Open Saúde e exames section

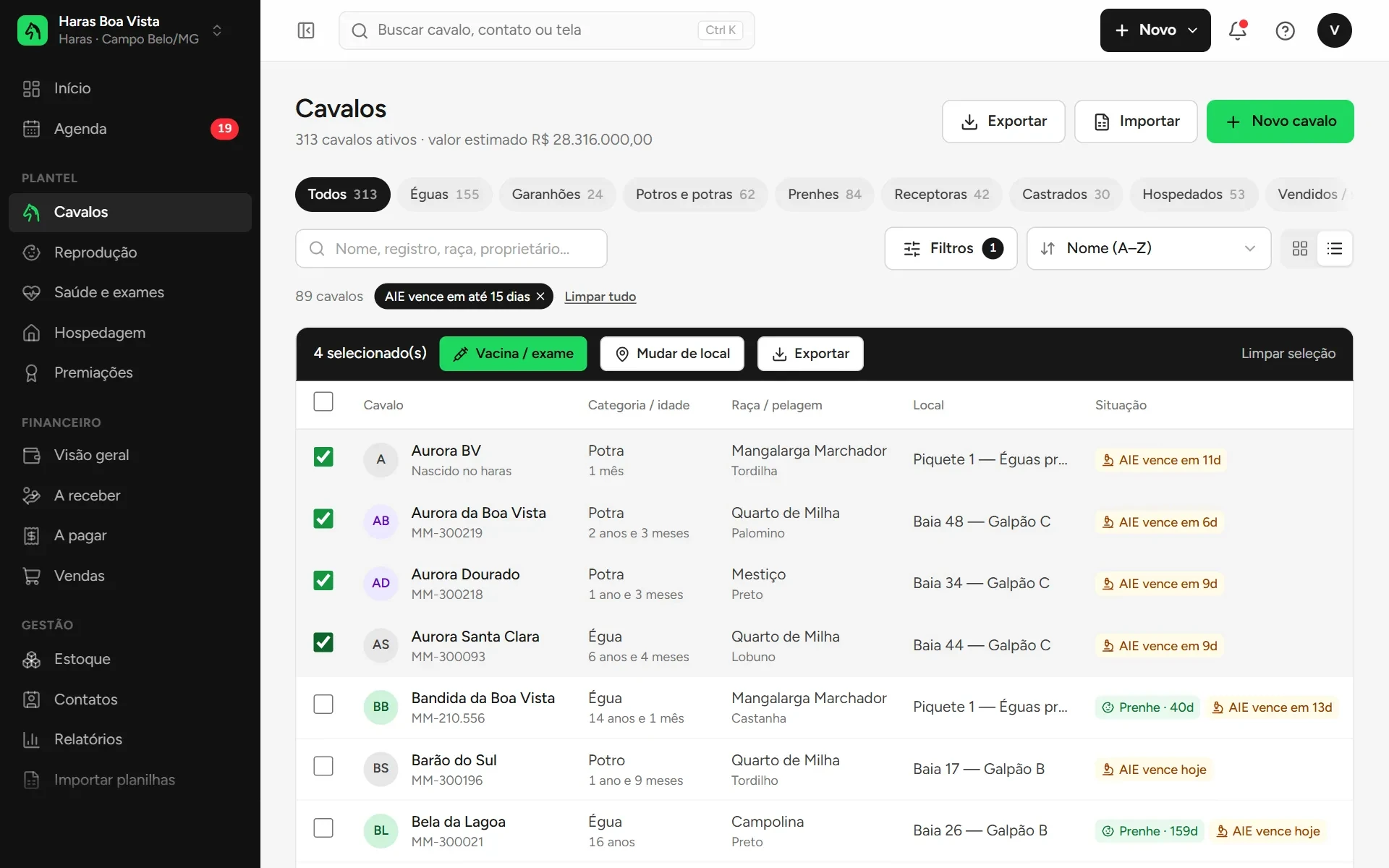point(130,292)
